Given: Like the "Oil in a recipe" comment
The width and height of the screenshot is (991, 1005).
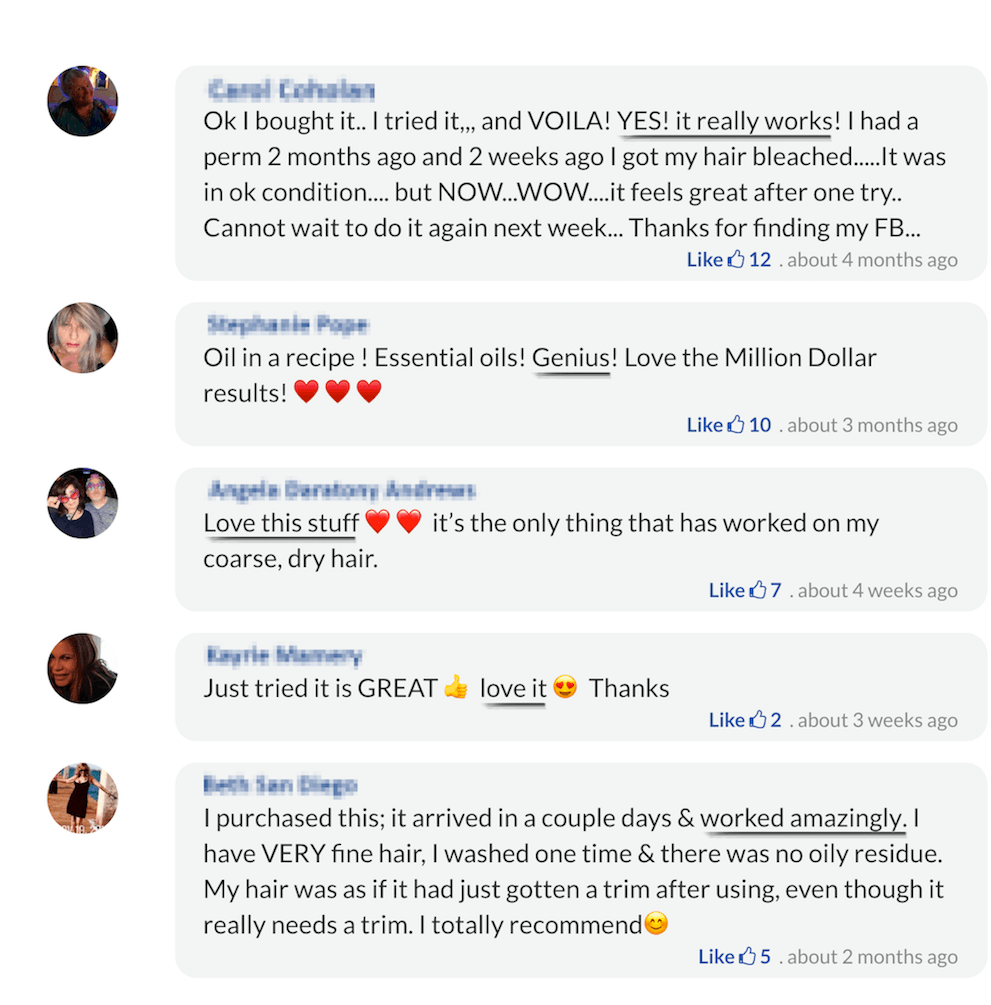Looking at the screenshot, I should (x=704, y=425).
